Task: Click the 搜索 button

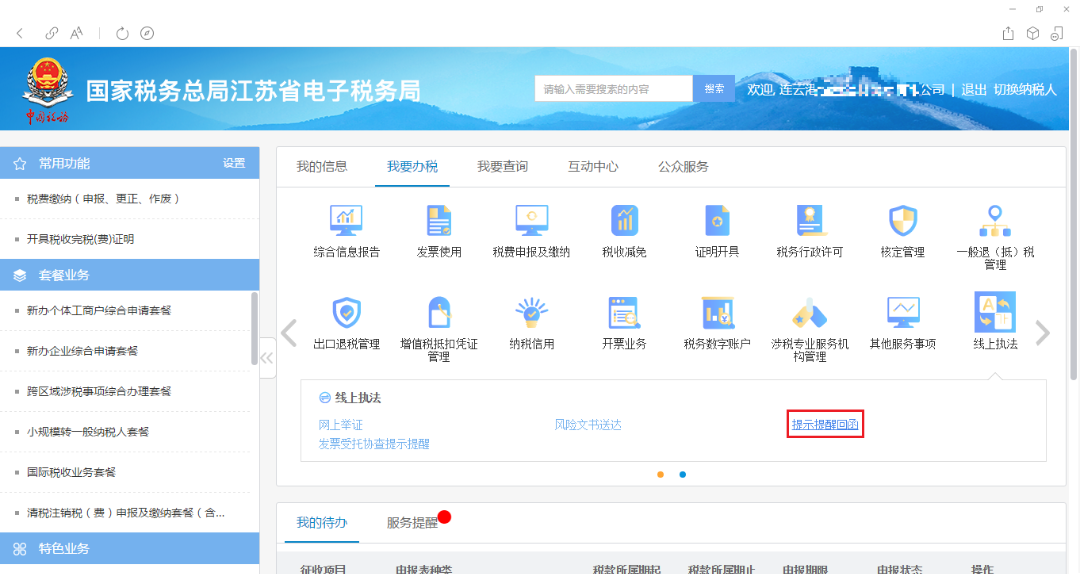Action: click(x=714, y=89)
